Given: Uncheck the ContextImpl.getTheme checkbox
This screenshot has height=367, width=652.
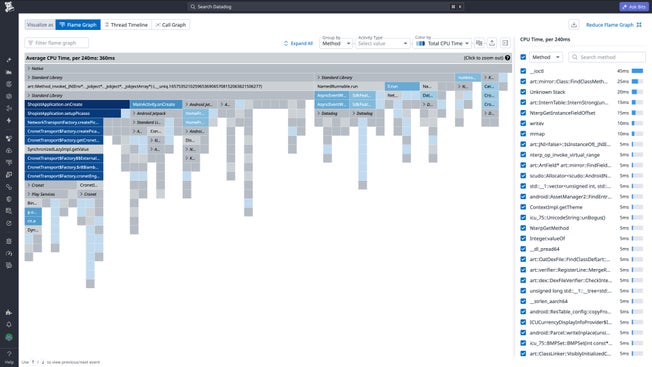Looking at the screenshot, I should [x=523, y=207].
